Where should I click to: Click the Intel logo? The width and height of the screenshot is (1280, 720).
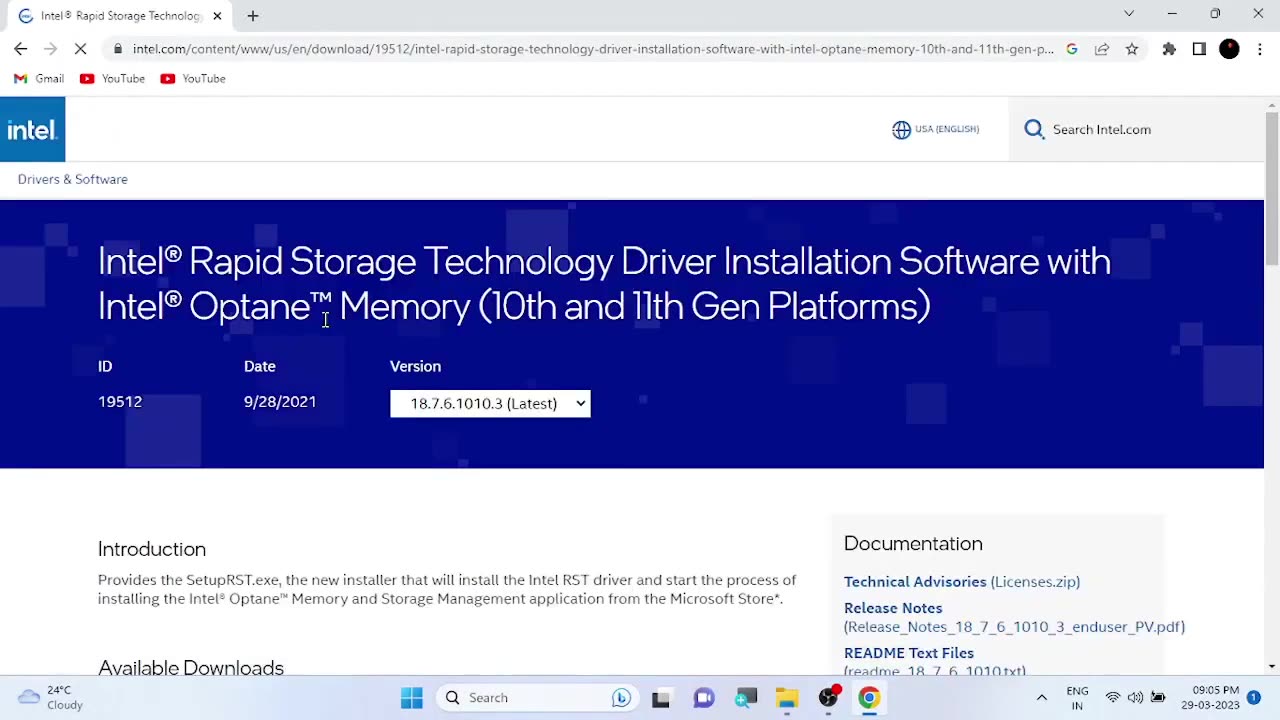tap(32, 129)
